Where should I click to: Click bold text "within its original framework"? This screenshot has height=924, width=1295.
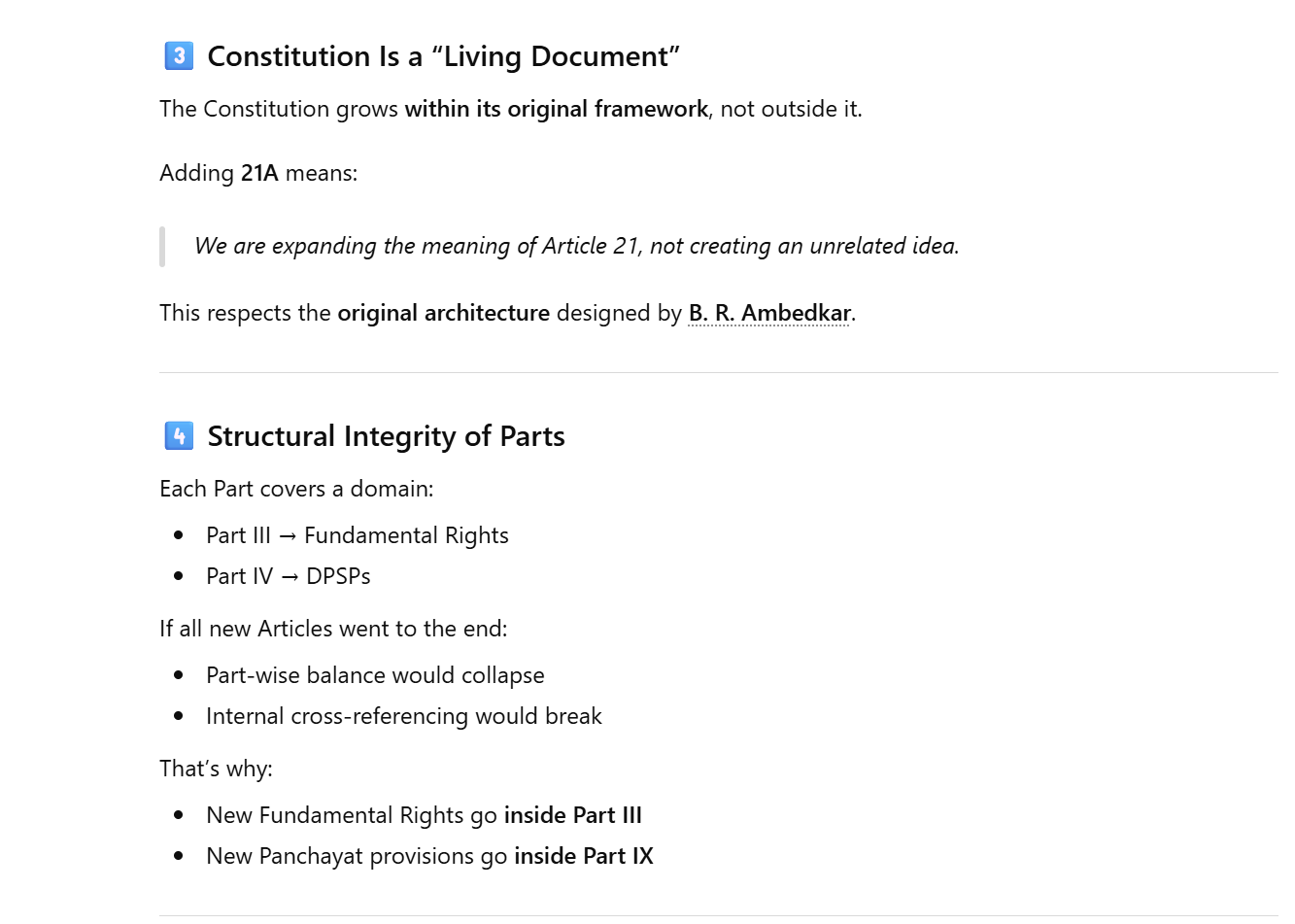point(556,109)
